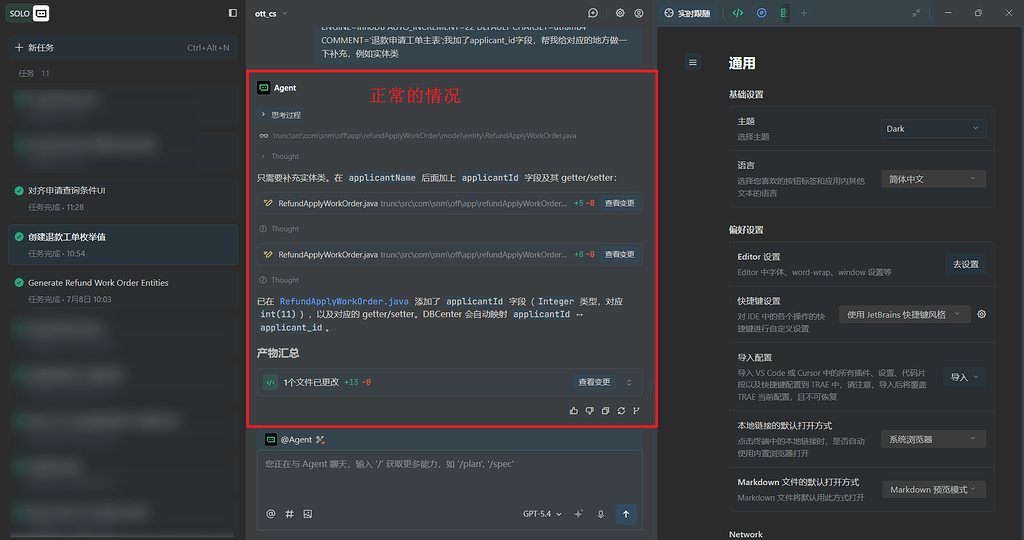Open the 主题 Dark dropdown
The width and height of the screenshot is (1024, 540).
coord(933,129)
